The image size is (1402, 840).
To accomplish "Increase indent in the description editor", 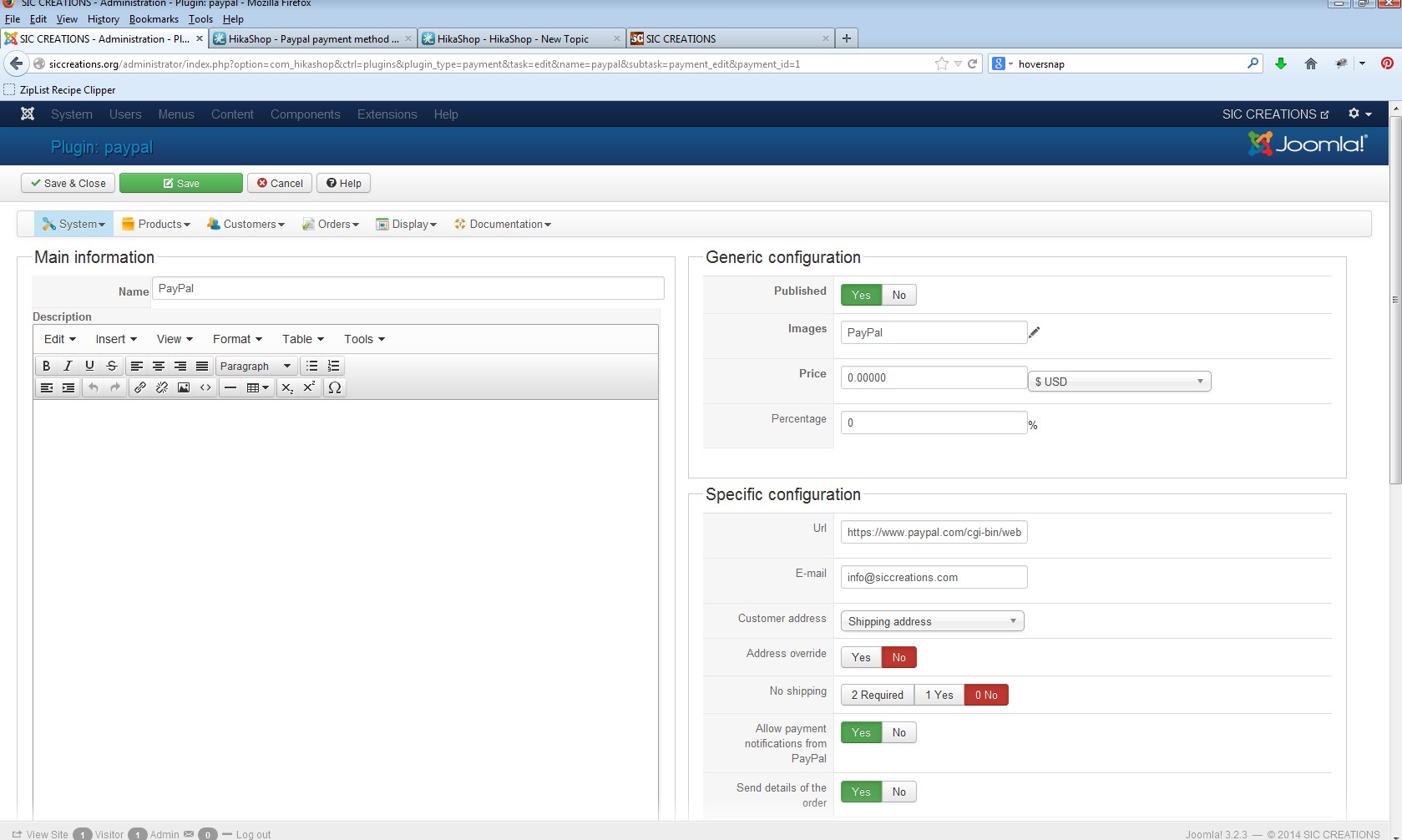I will tap(68, 387).
